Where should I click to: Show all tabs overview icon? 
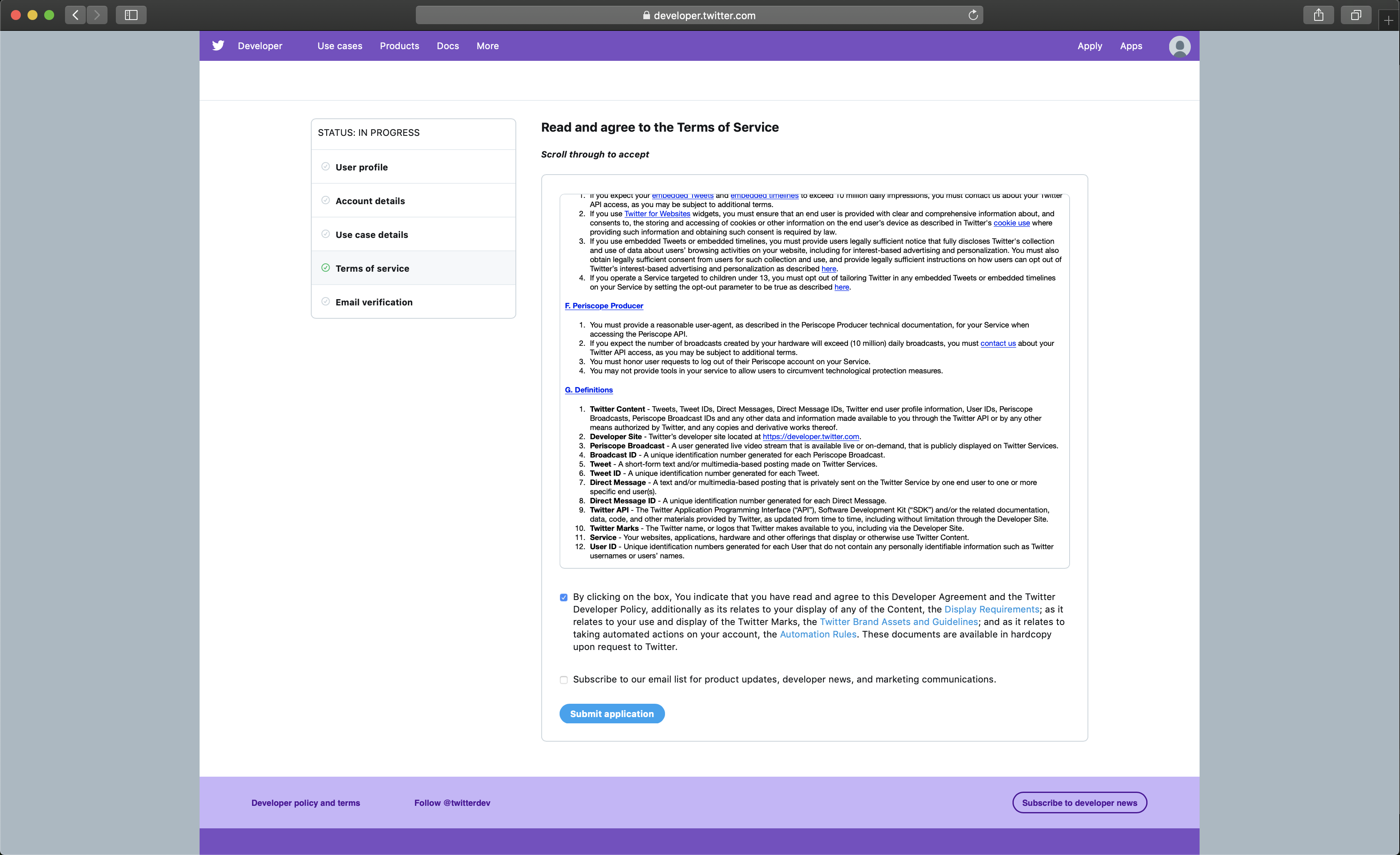click(1356, 15)
